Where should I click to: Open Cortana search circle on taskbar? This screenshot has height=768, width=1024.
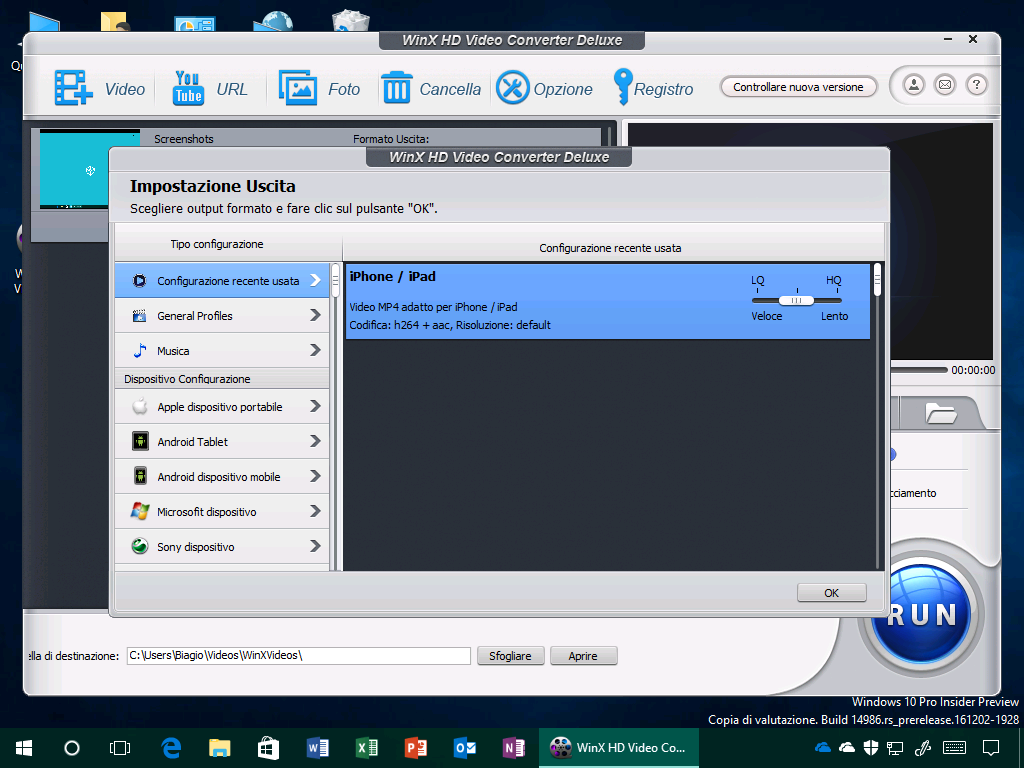[x=72, y=748]
